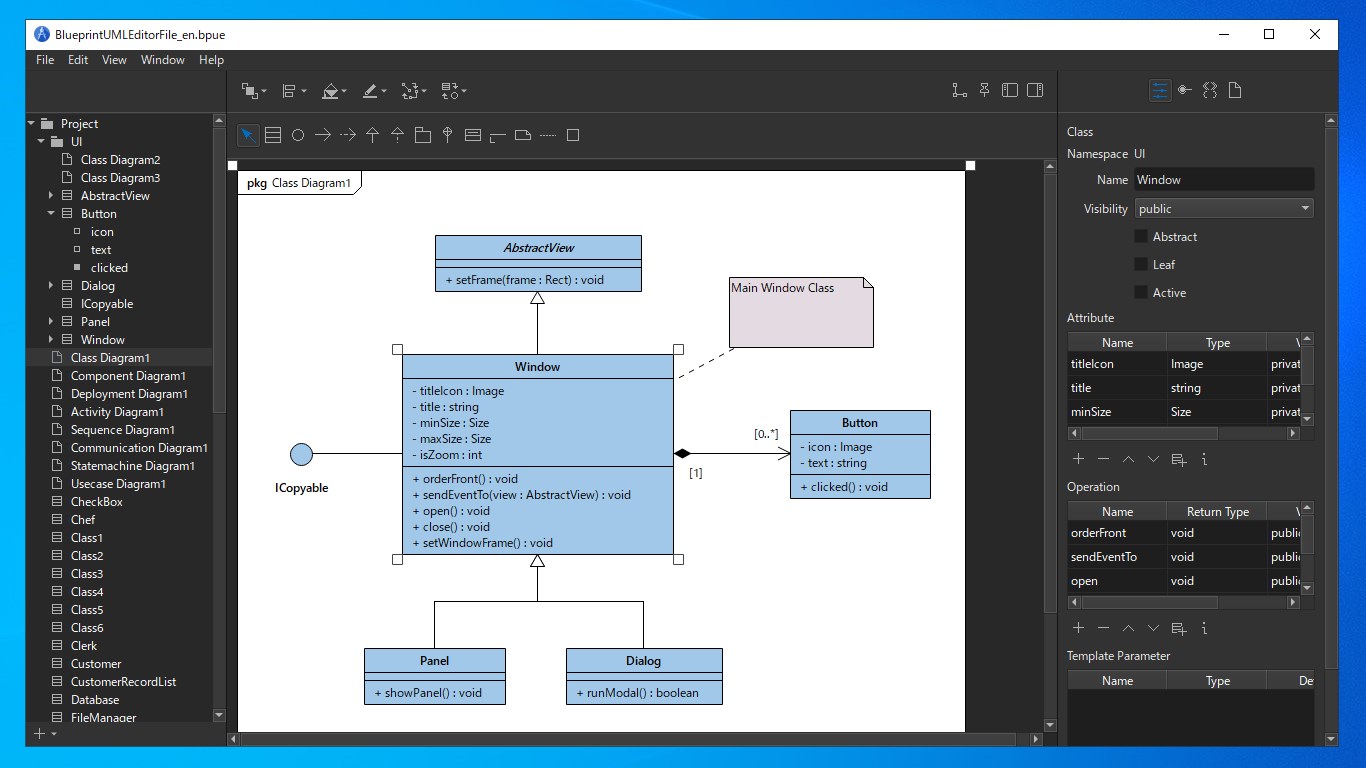Viewport: 1366px width, 768px height.
Task: Select the interface circle tool
Action: pos(297,134)
